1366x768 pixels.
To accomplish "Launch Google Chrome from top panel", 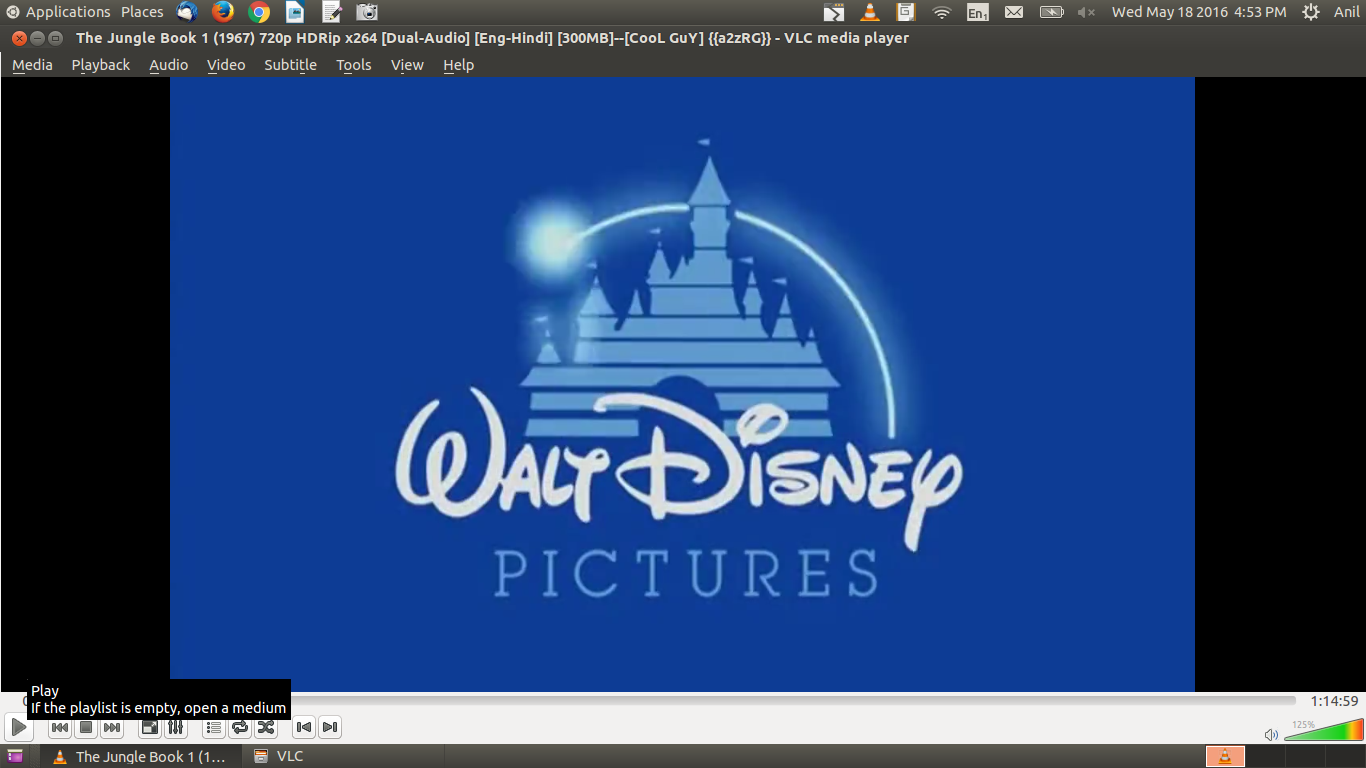I will click(x=259, y=12).
